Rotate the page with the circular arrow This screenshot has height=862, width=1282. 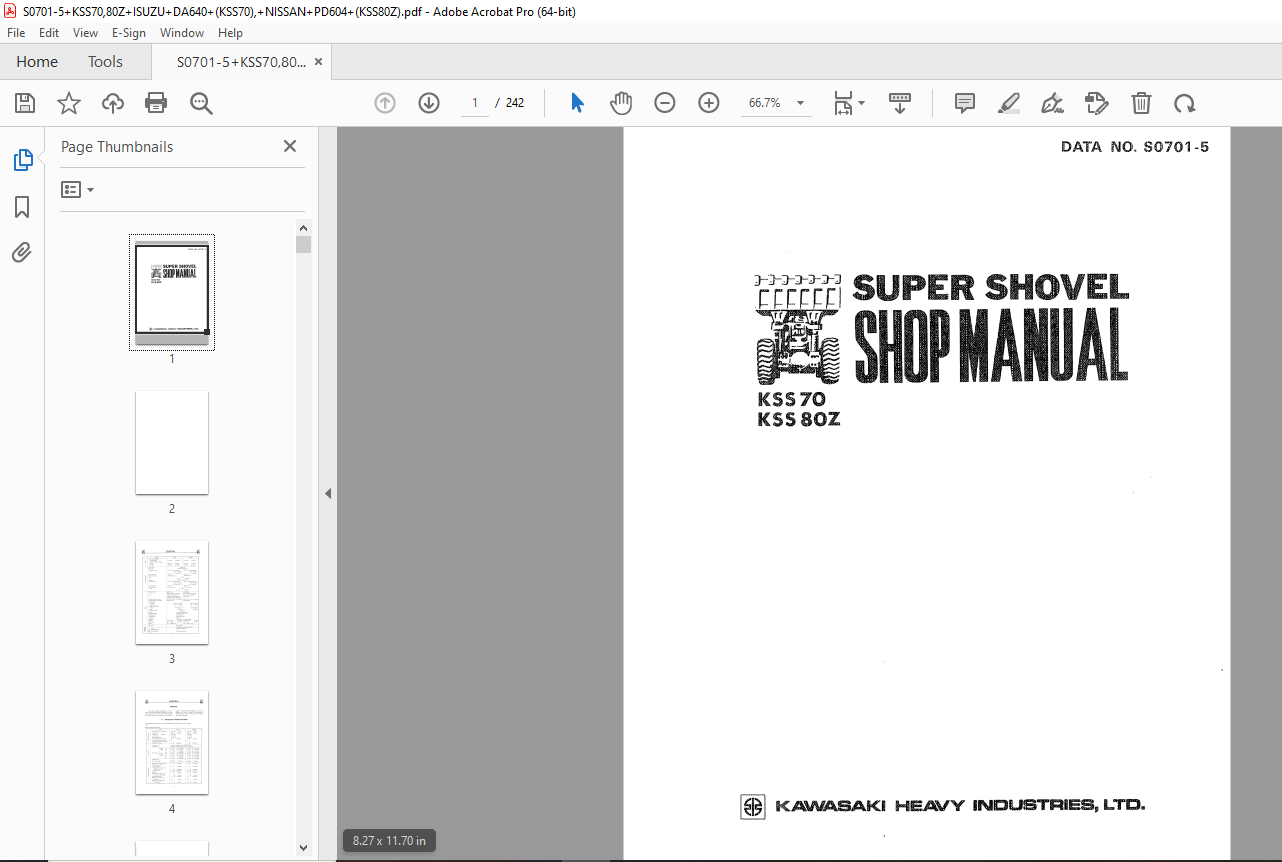point(1185,103)
